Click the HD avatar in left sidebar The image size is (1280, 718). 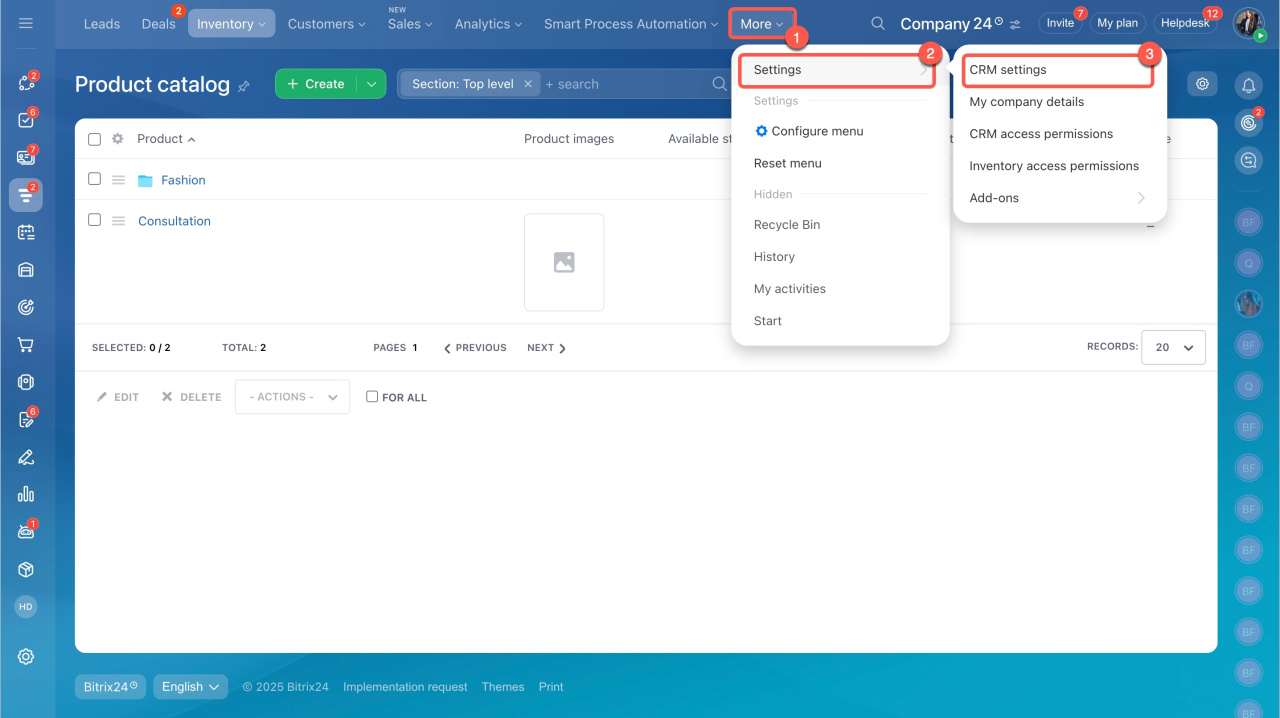tap(26, 606)
